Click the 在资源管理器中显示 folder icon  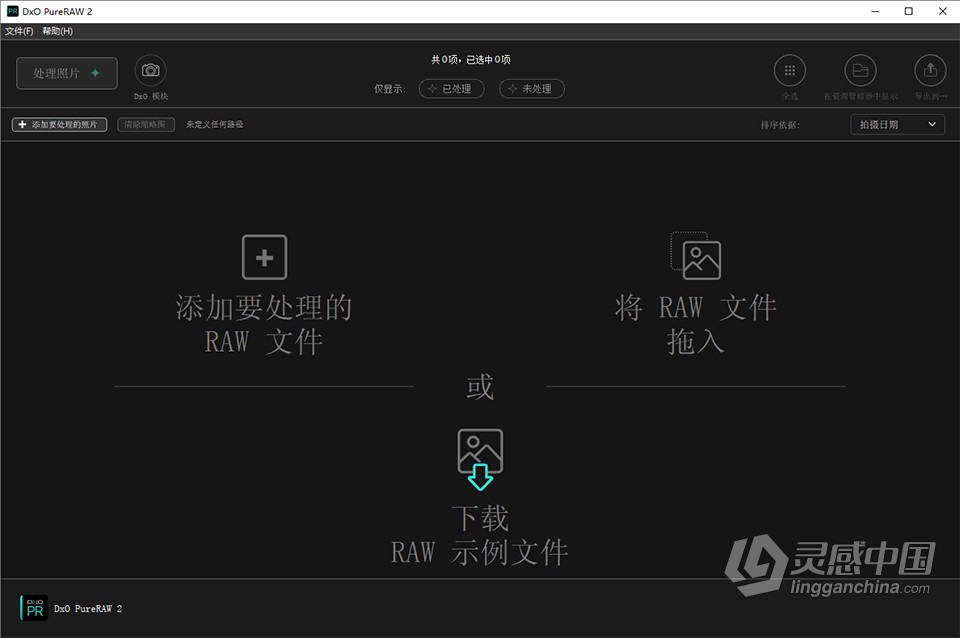click(x=860, y=70)
